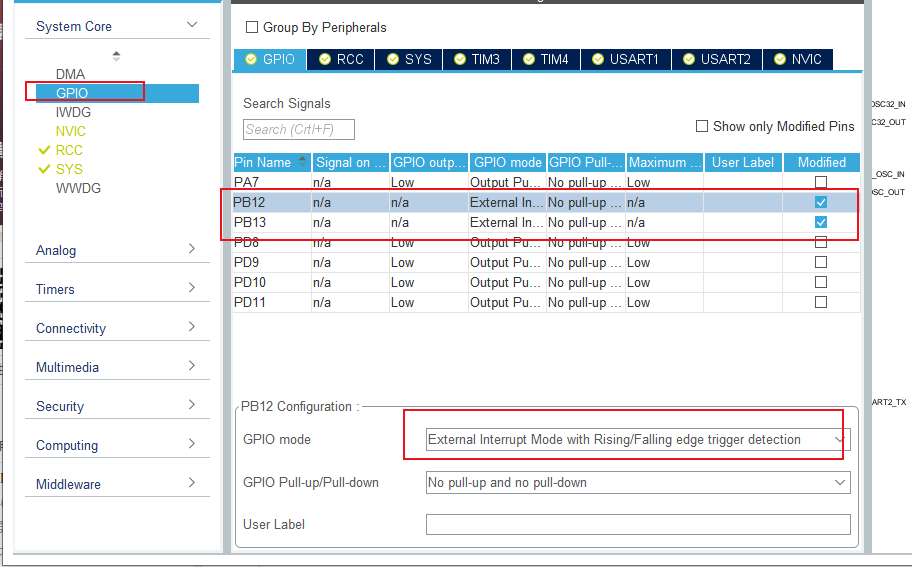The image size is (912, 567).
Task: Expand the Connectivity category
Action: [x=192, y=326]
